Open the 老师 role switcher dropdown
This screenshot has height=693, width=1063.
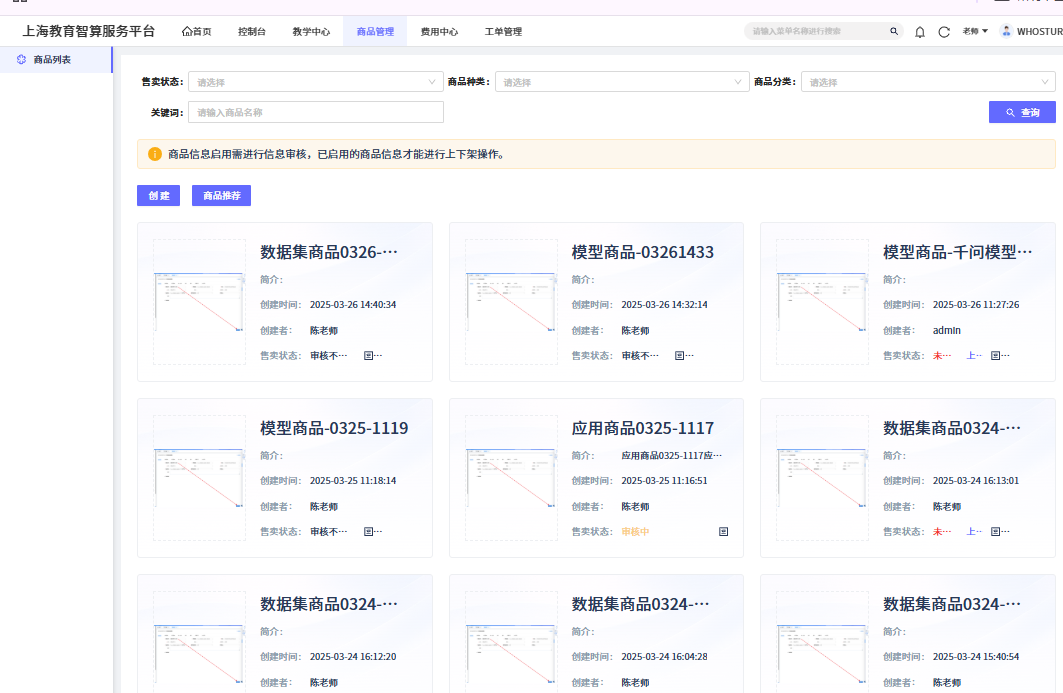[975, 32]
